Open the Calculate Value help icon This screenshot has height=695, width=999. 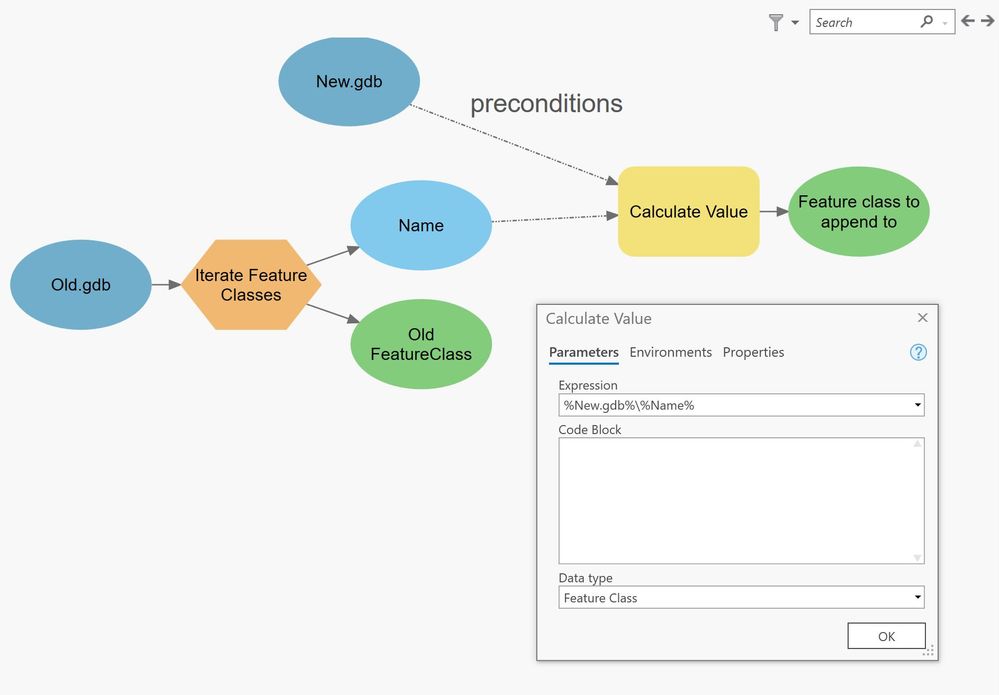(x=918, y=352)
